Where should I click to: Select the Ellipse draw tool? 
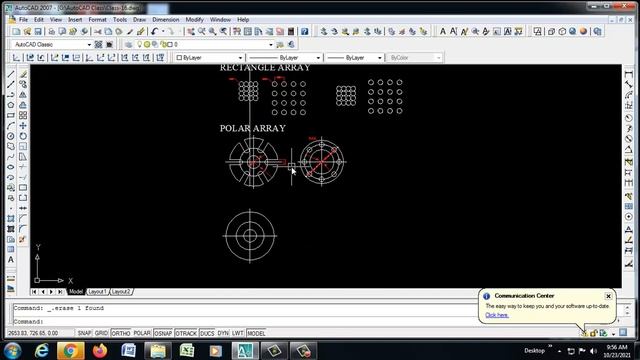11,167
